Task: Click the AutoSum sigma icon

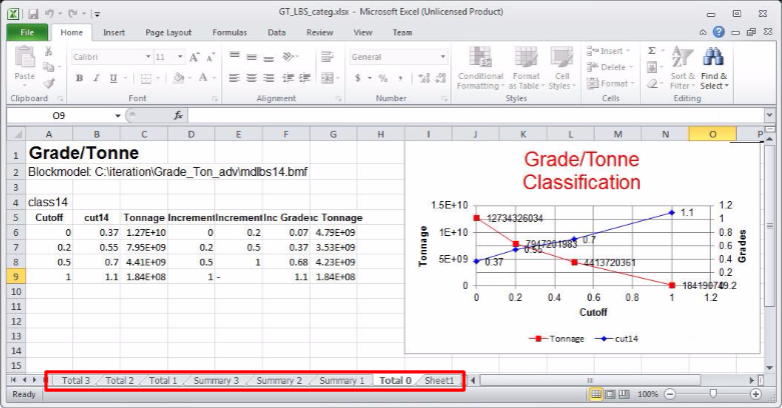Action: click(x=652, y=51)
